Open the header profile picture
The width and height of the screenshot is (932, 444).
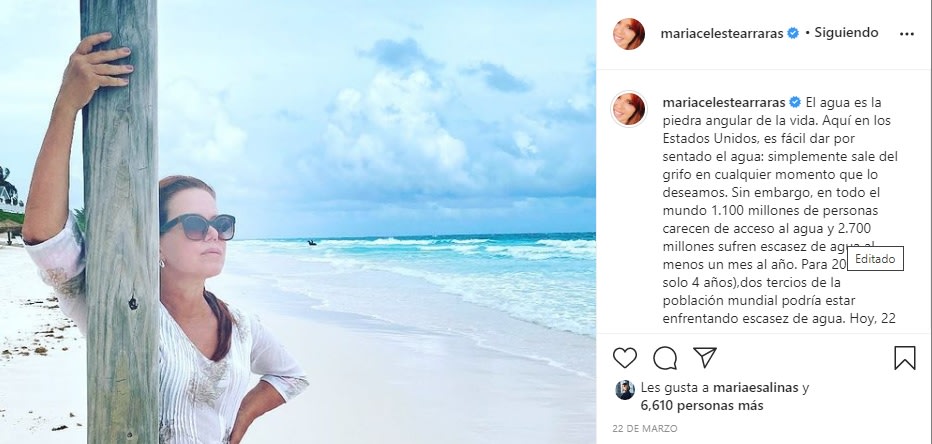tap(629, 33)
